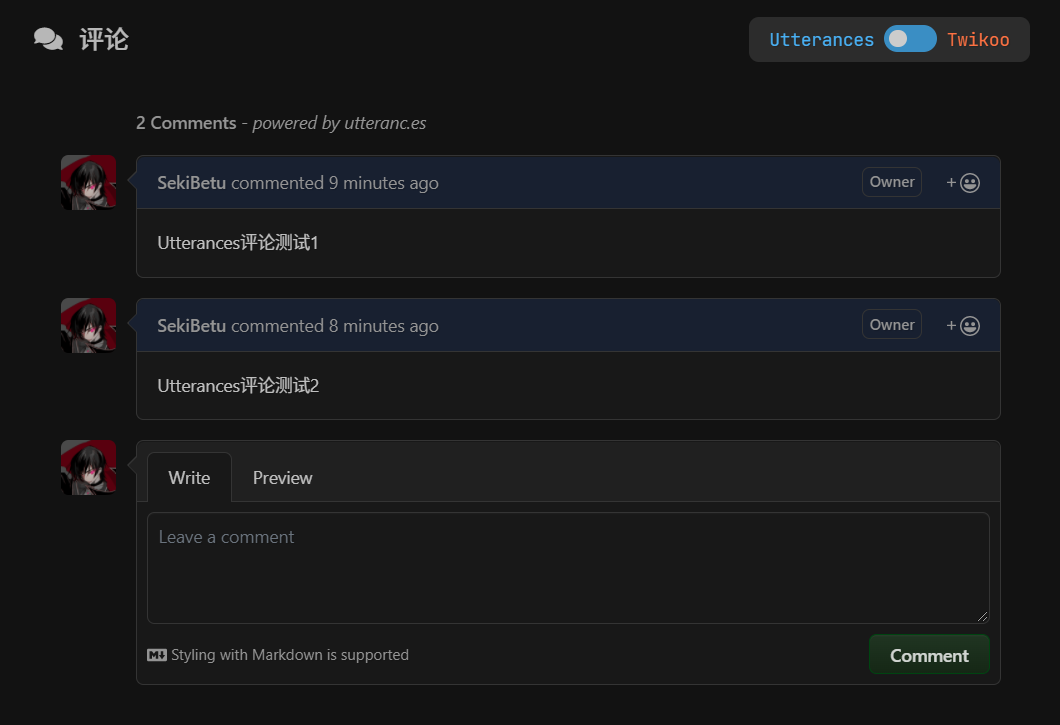Click the Leave a comment input area
This screenshot has width=1060, height=725.
pos(567,565)
